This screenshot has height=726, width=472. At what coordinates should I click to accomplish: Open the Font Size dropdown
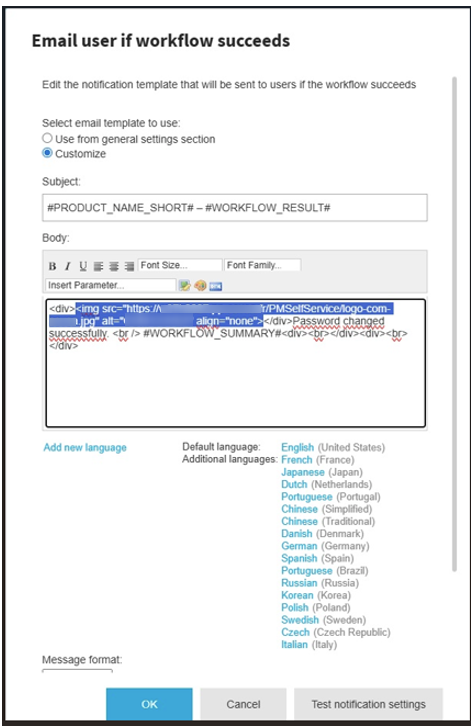click(x=180, y=265)
